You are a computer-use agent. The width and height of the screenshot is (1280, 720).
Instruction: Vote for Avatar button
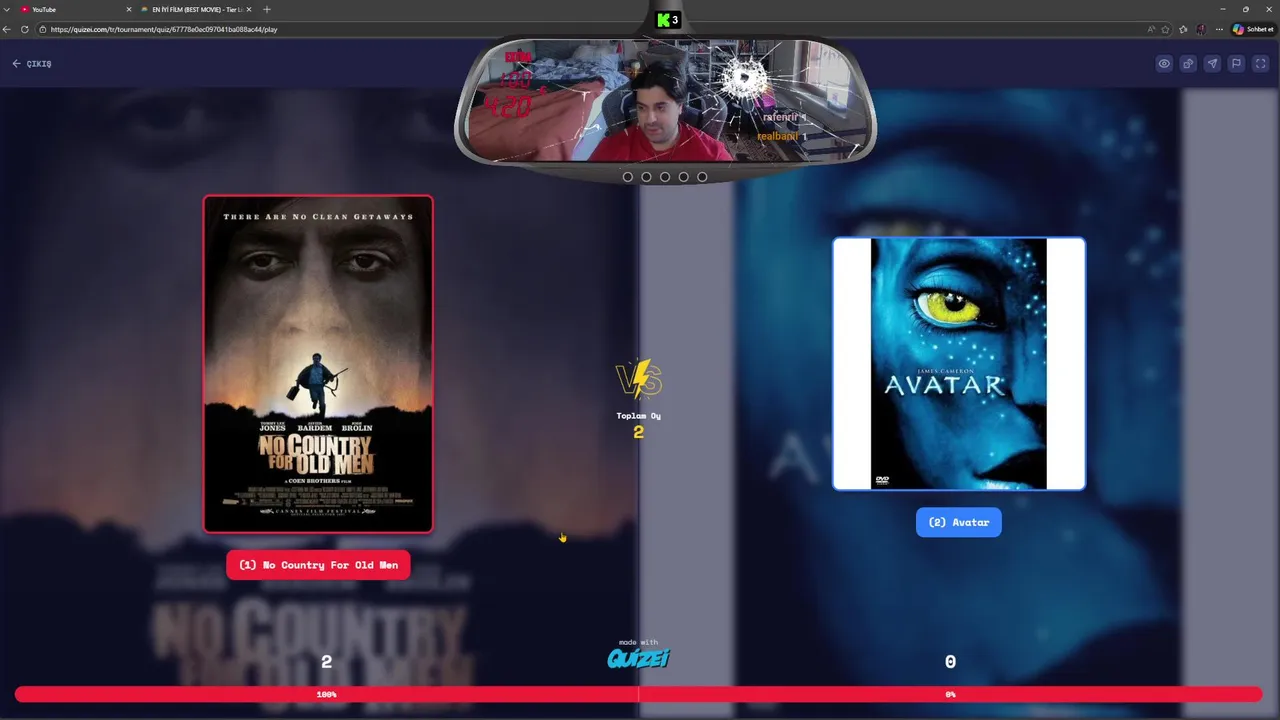(x=958, y=522)
